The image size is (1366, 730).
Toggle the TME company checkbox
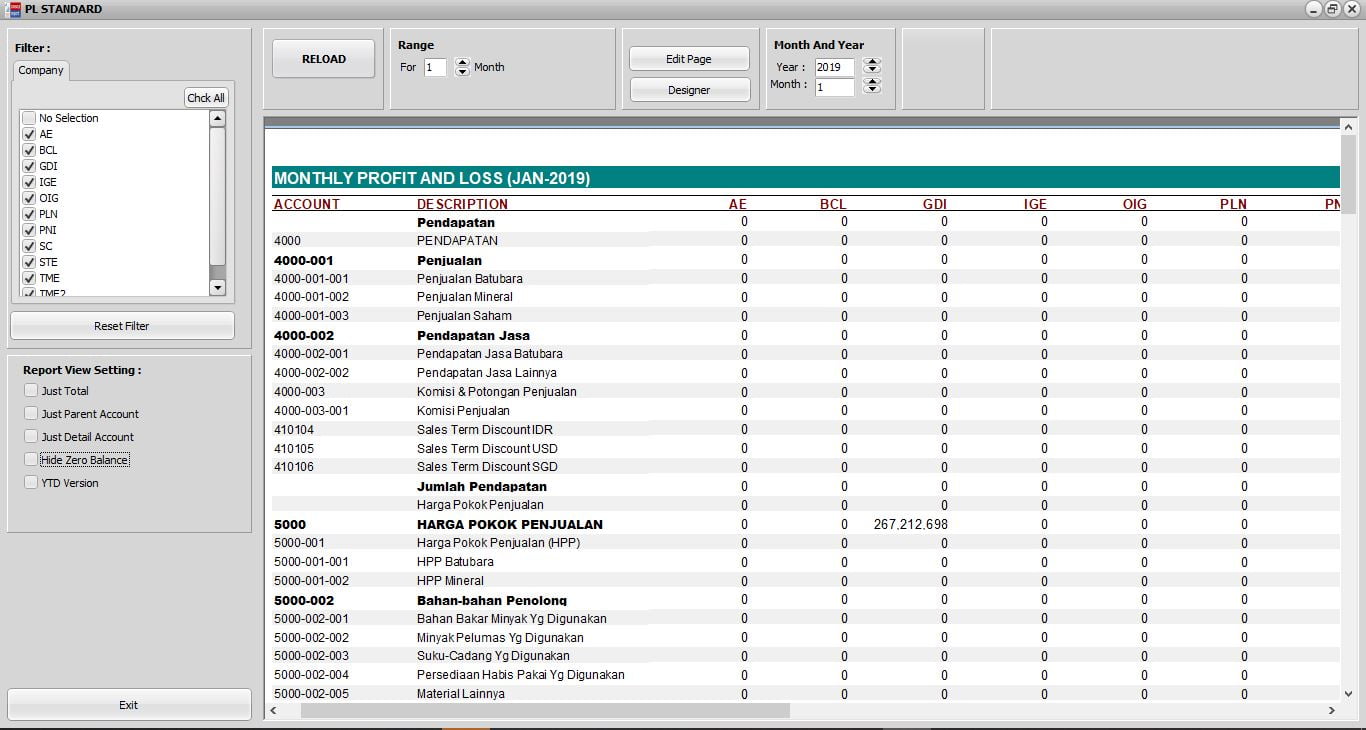click(29, 278)
